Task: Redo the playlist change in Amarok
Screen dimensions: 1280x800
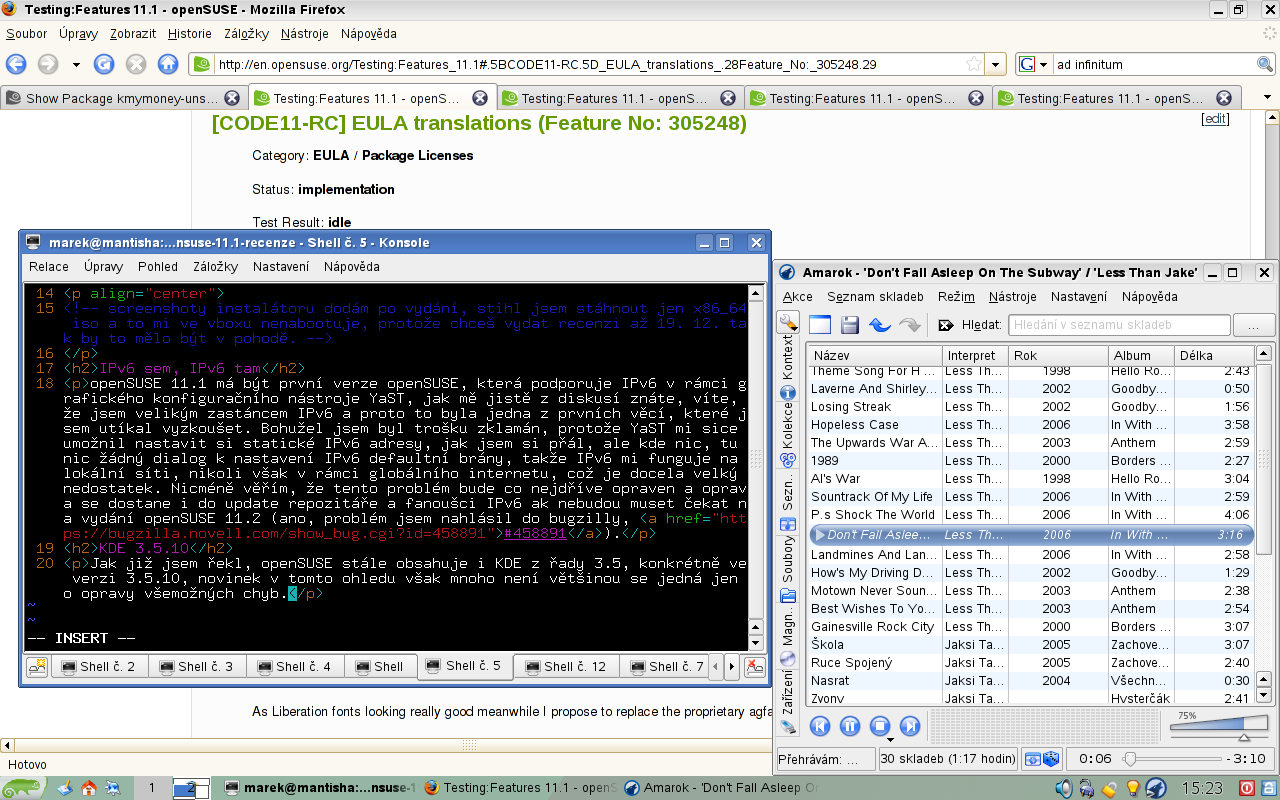Action: click(910, 325)
